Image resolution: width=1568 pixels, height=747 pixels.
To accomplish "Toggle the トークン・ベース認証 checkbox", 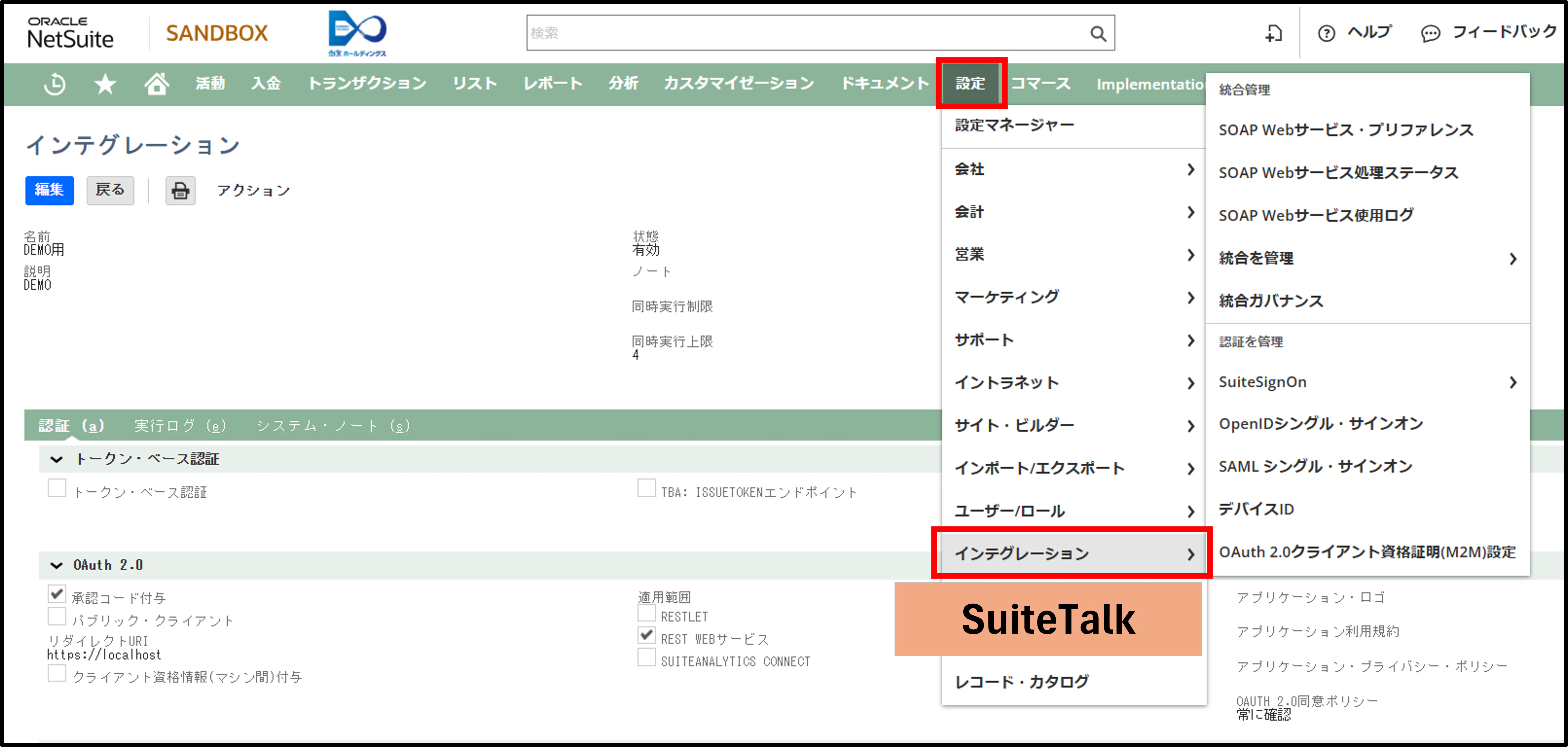I will tap(57, 488).
